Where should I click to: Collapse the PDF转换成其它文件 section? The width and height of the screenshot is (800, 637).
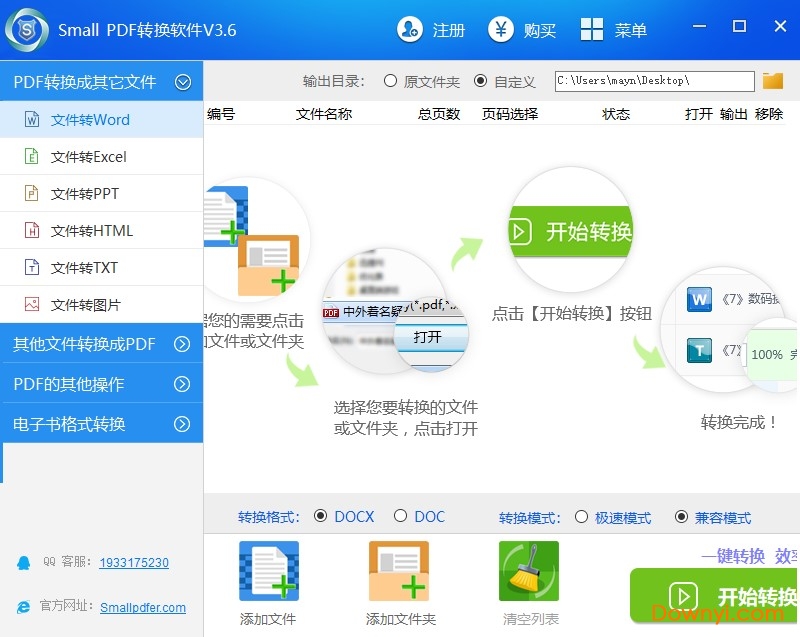(x=182, y=82)
